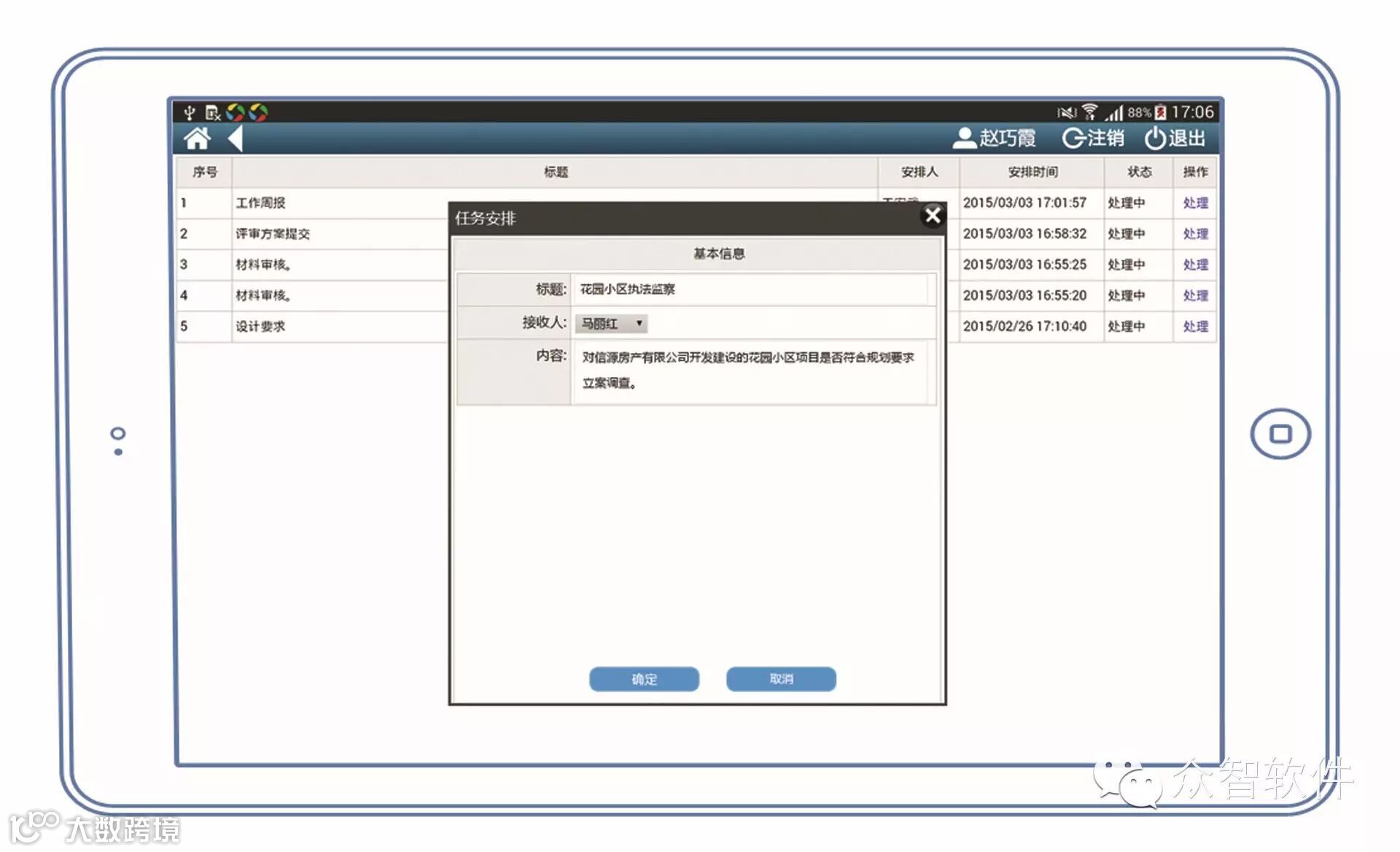Click the 取消 cancel button
Screen dimensions: 1400x852
click(x=781, y=679)
